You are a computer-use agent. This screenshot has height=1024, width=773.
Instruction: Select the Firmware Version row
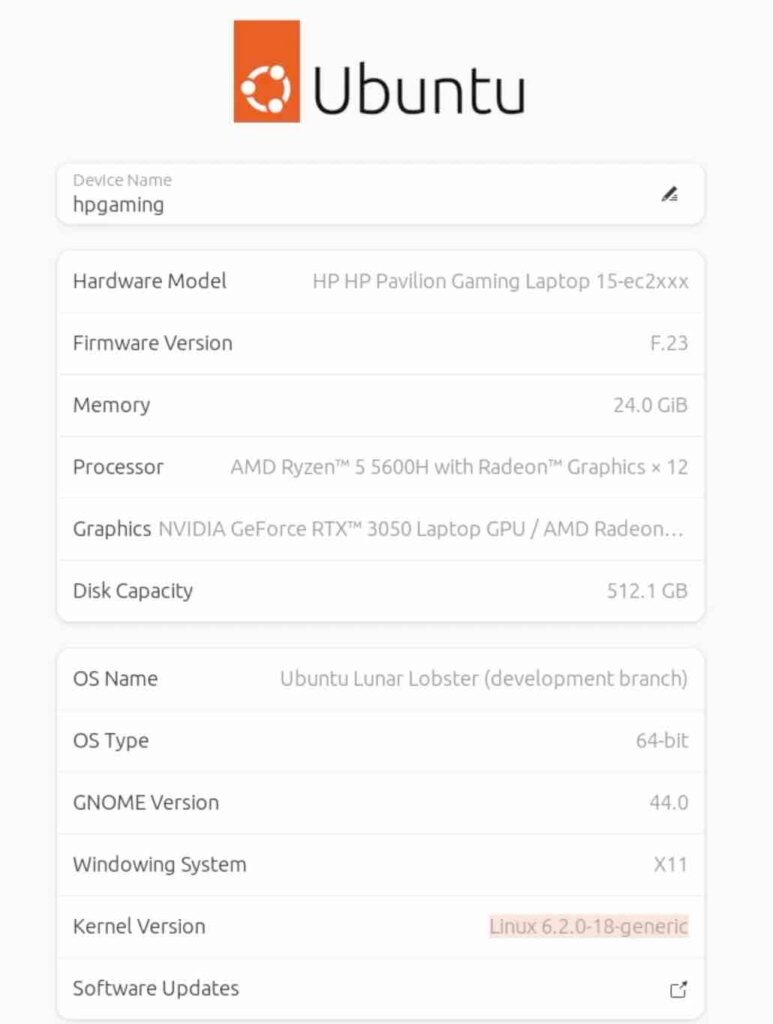point(381,344)
